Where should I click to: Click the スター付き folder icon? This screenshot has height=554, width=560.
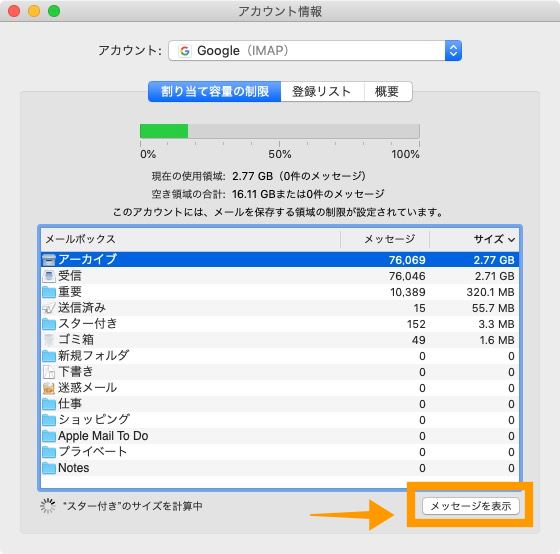pos(49,324)
